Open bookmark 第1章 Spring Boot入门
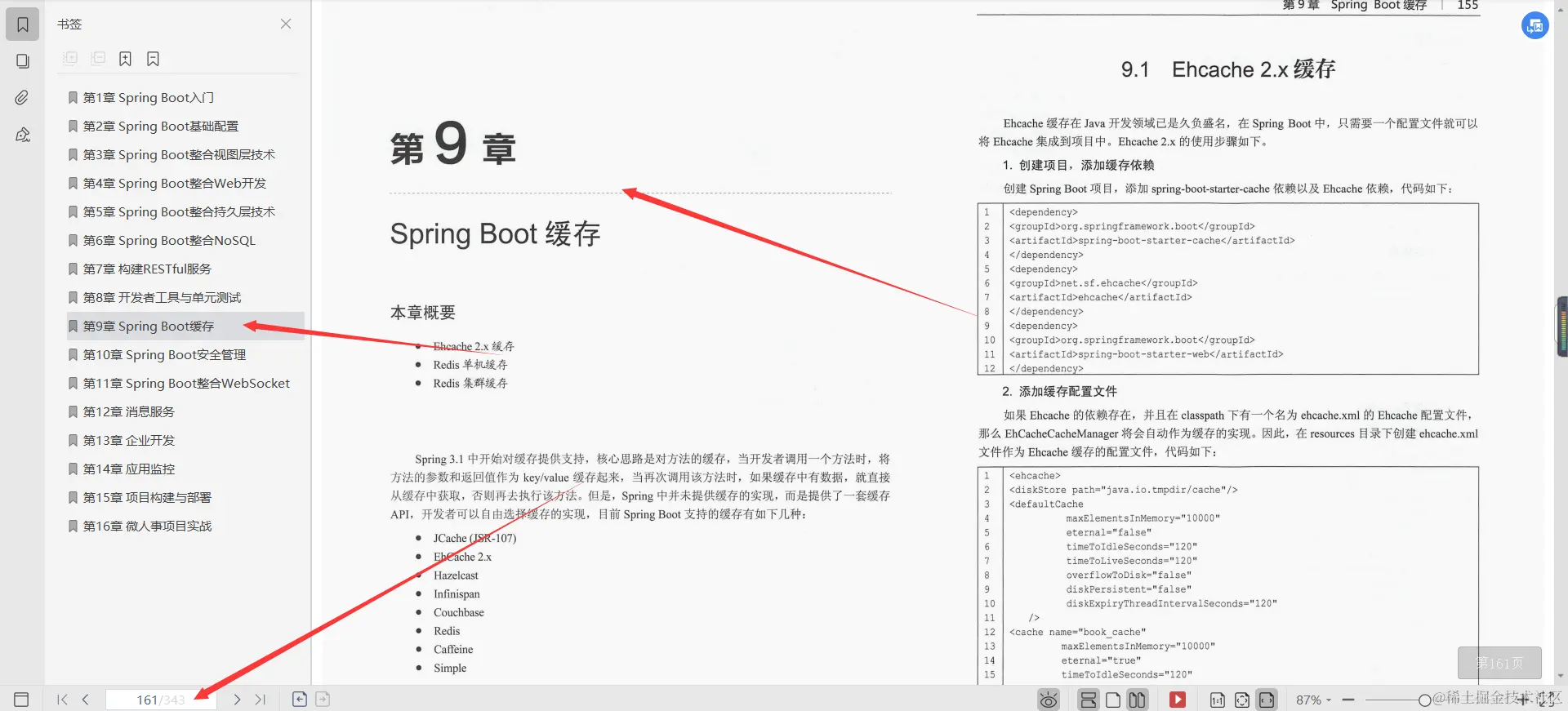Viewport: 1568px width, 711px height. click(149, 97)
